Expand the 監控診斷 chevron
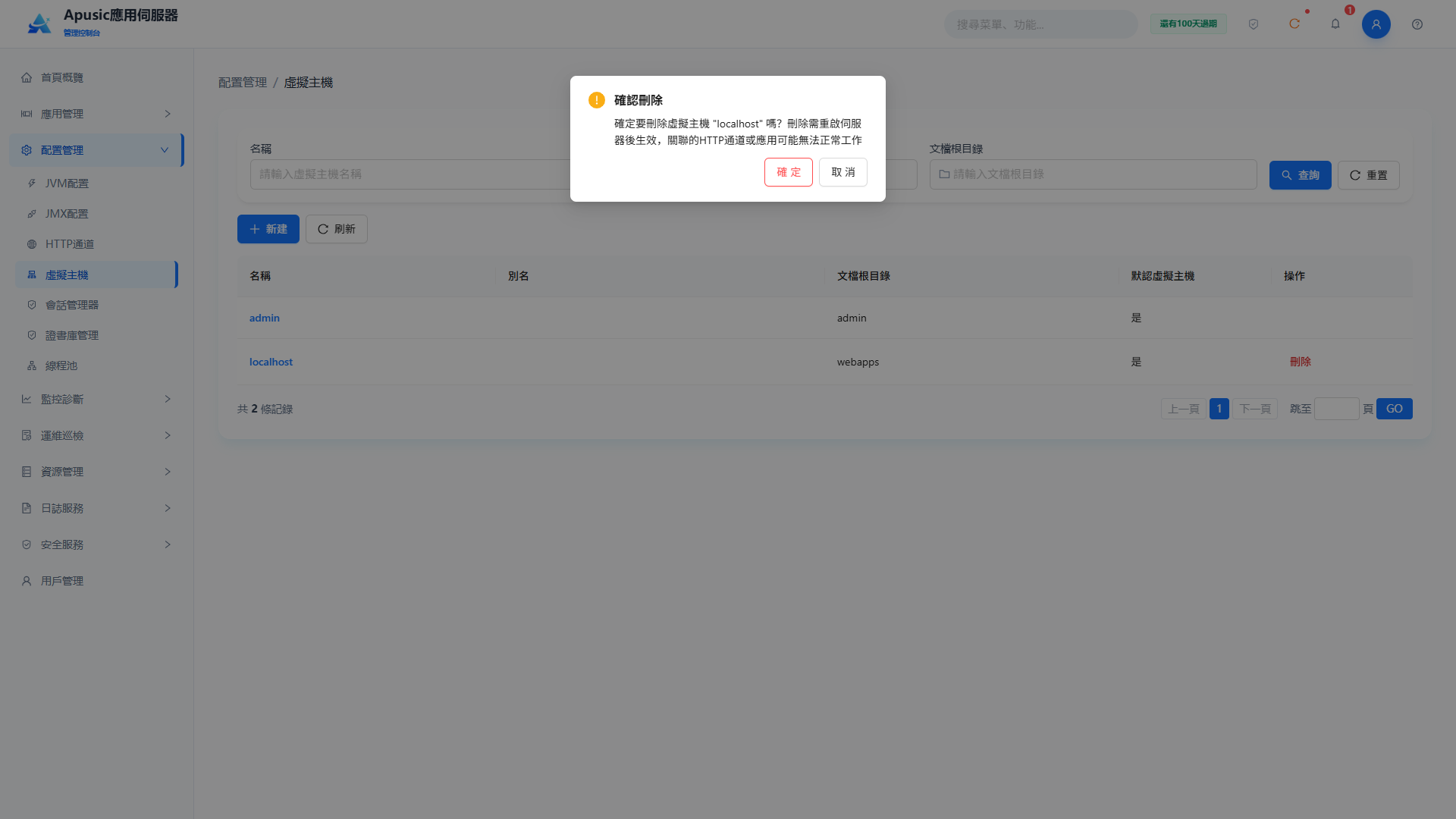Image resolution: width=1456 pixels, height=819 pixels. click(x=168, y=399)
